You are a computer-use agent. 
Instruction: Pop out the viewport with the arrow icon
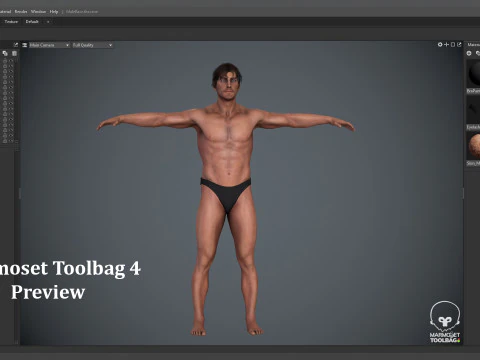(x=459, y=44)
